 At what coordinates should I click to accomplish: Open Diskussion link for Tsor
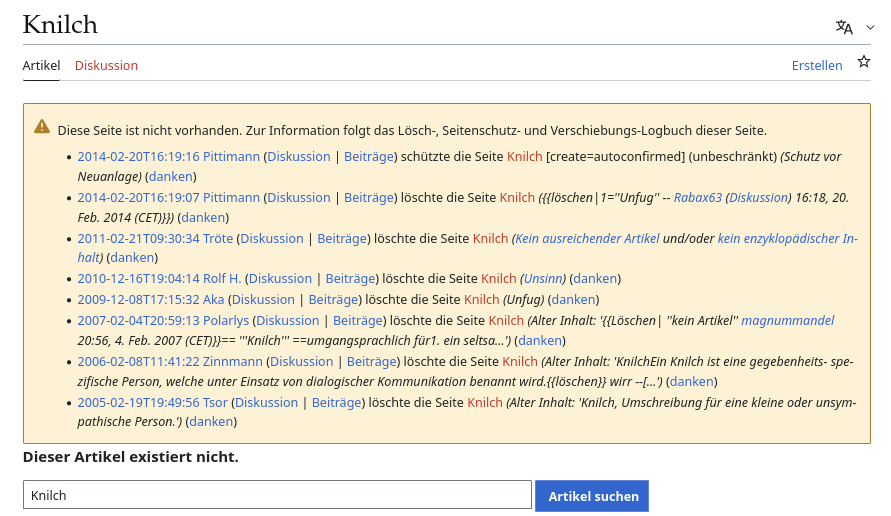click(267, 402)
